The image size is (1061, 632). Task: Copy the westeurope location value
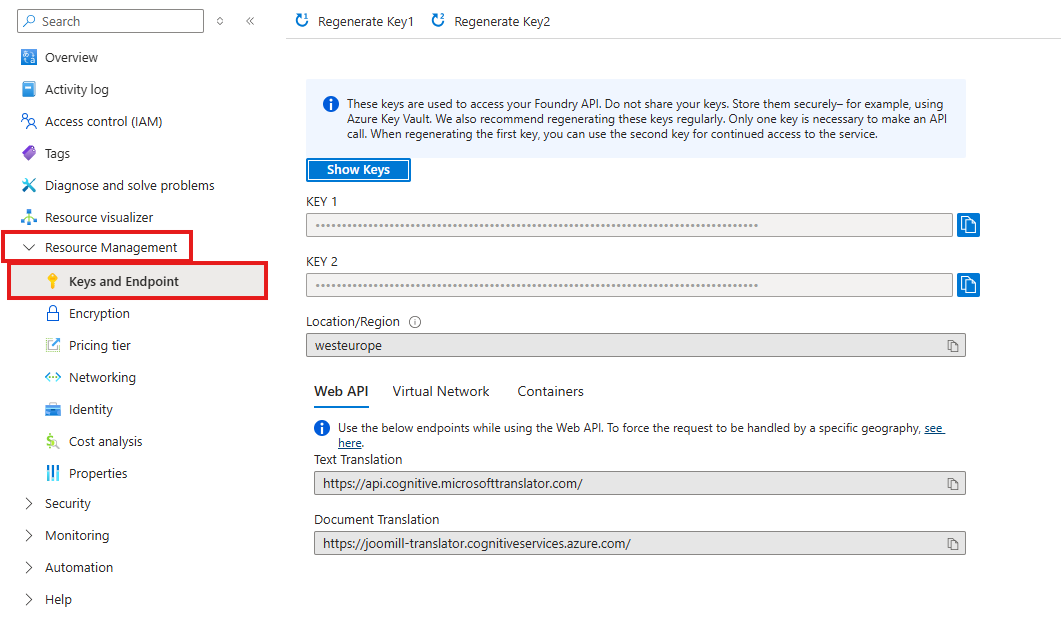click(x=953, y=346)
